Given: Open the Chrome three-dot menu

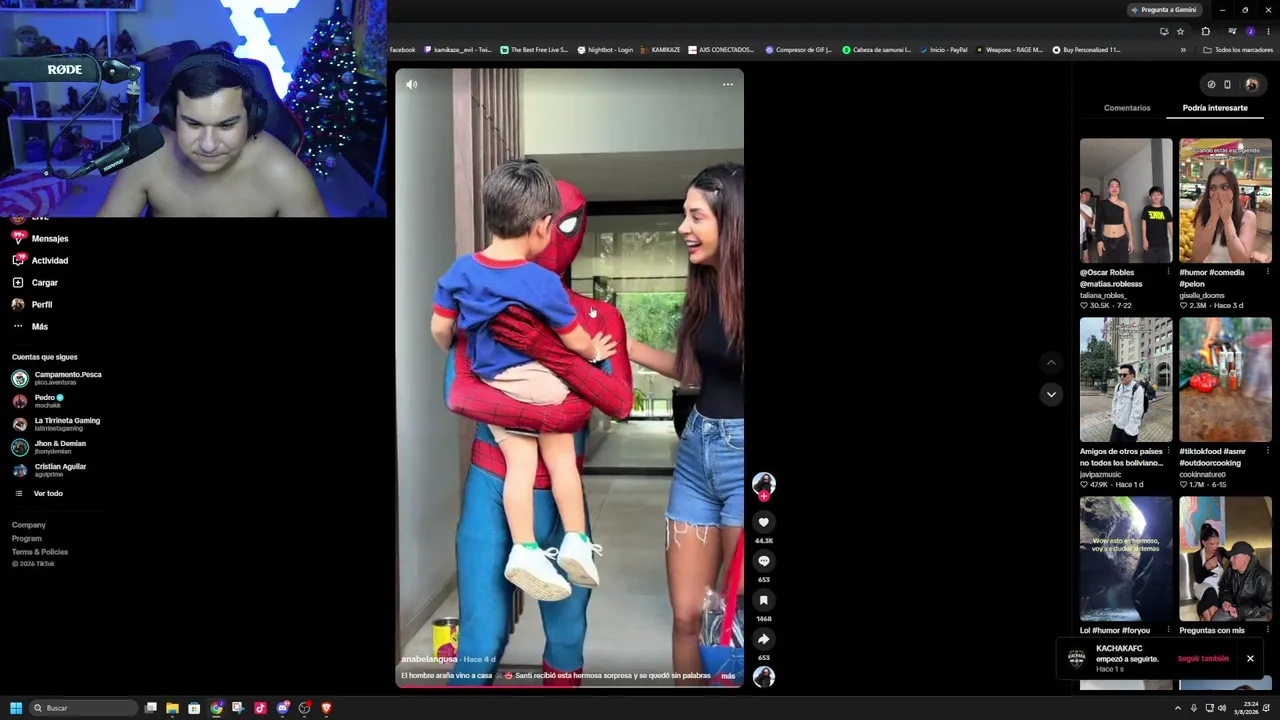Looking at the screenshot, I should click(x=1268, y=31).
